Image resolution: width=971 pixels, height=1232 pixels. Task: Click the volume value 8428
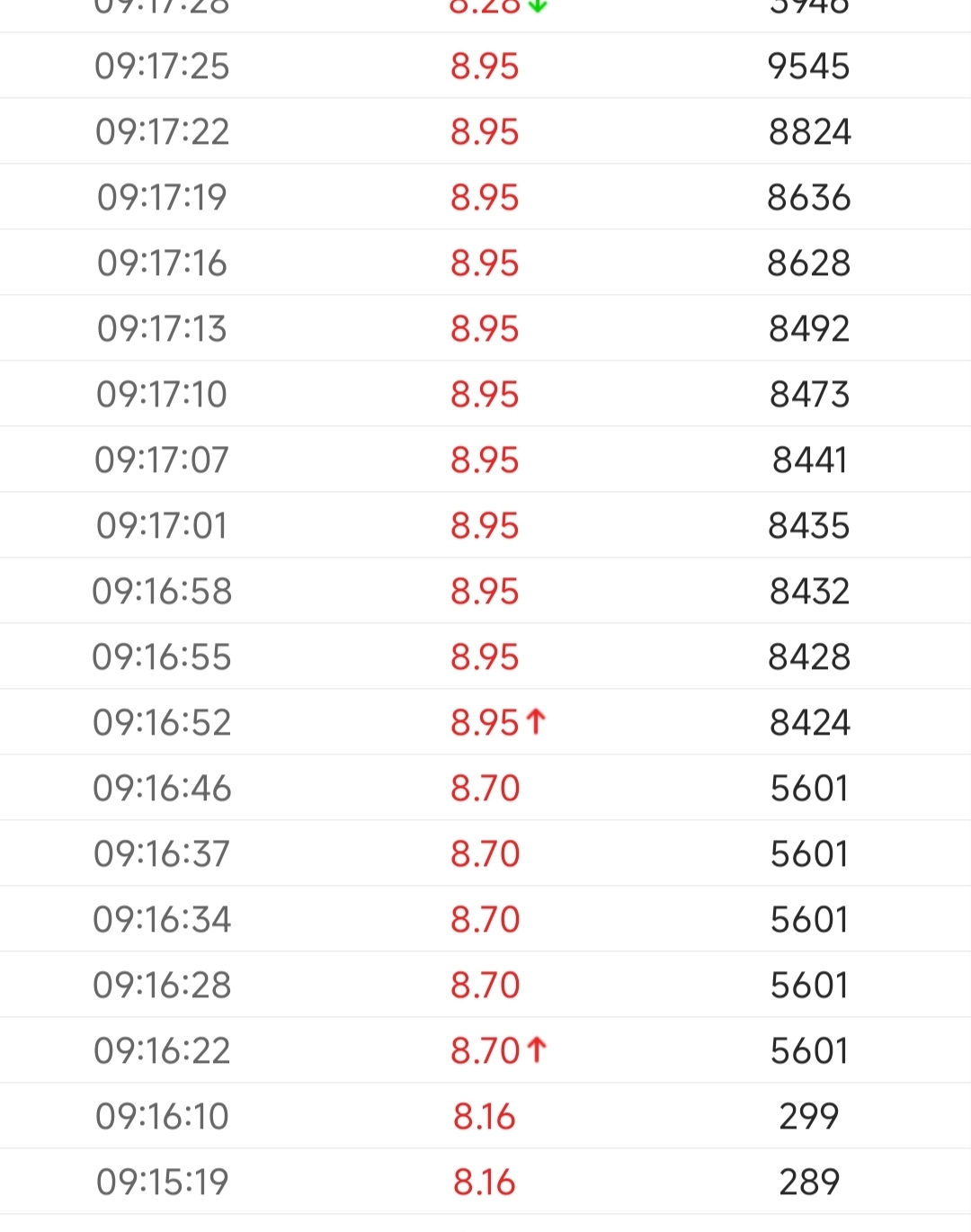[x=808, y=657]
